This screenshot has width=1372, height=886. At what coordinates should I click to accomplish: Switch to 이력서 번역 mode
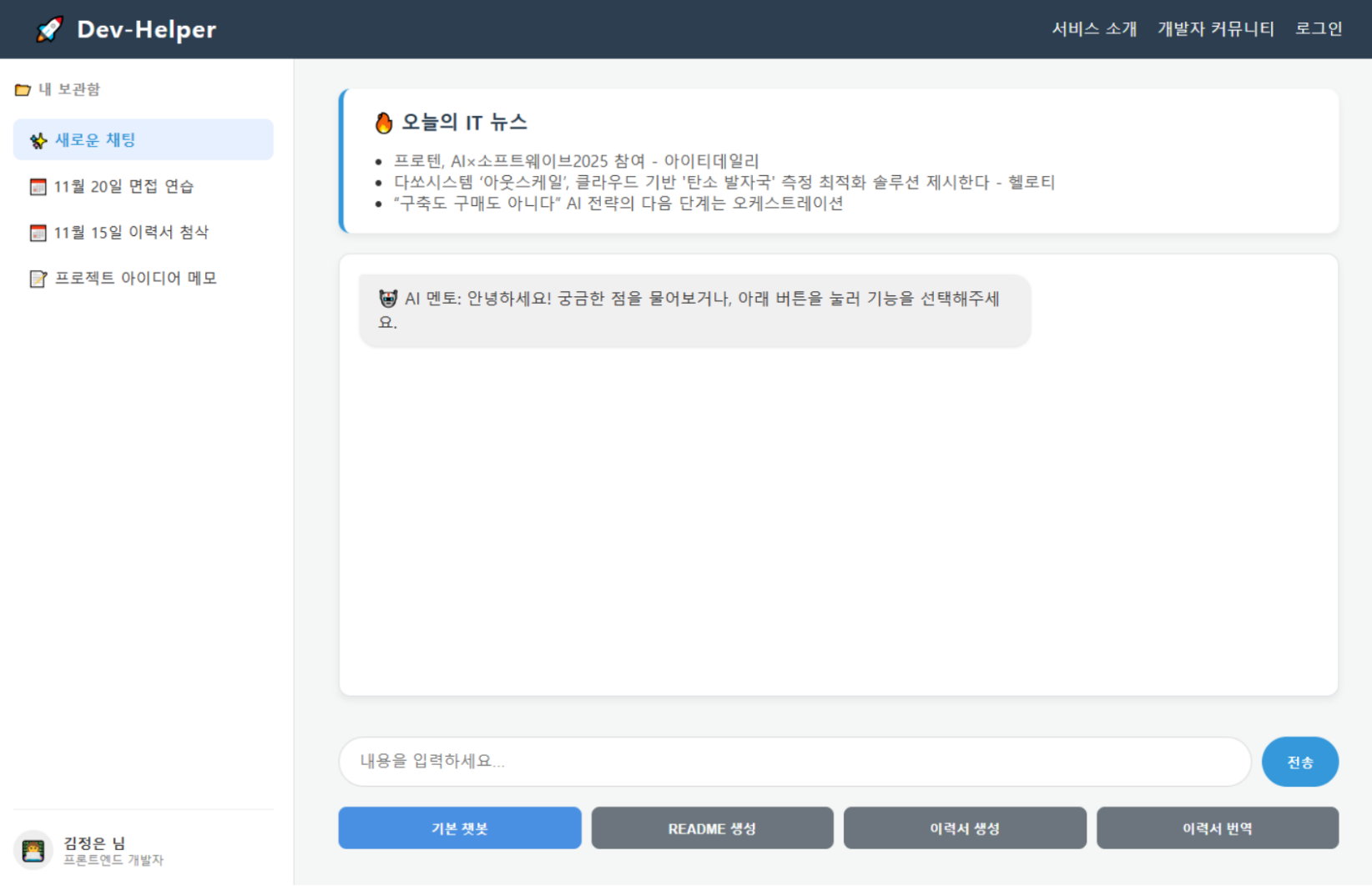(1218, 828)
